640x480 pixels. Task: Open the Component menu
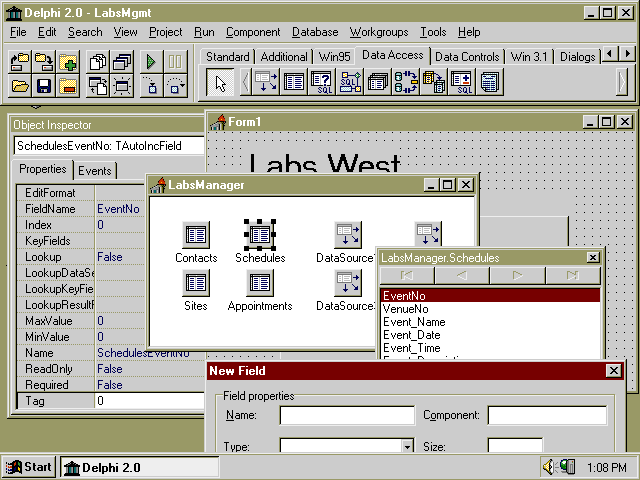[253, 32]
